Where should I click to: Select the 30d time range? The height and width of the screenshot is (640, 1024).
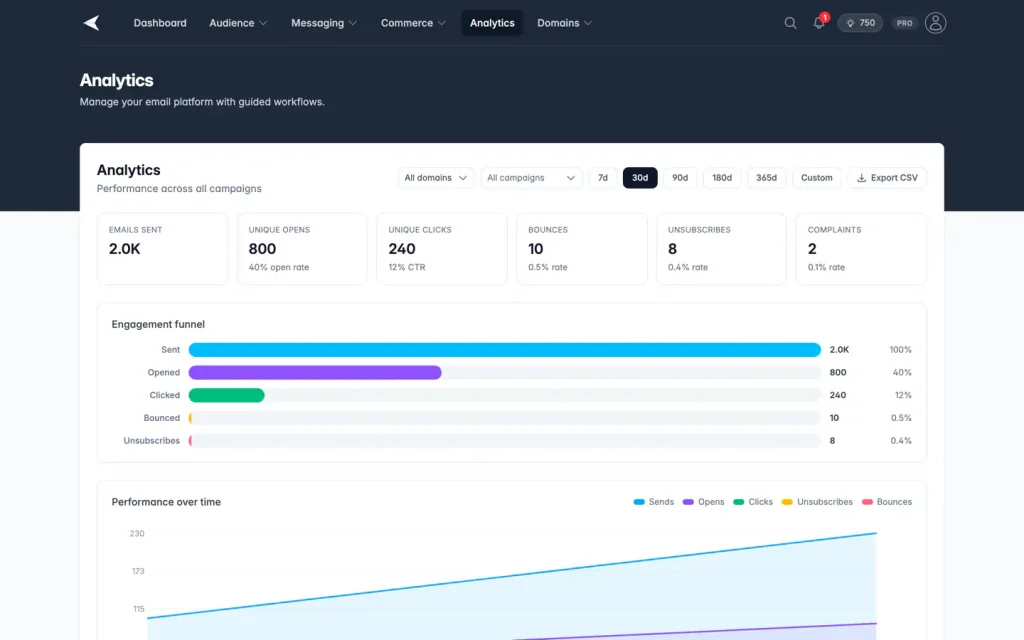point(640,178)
